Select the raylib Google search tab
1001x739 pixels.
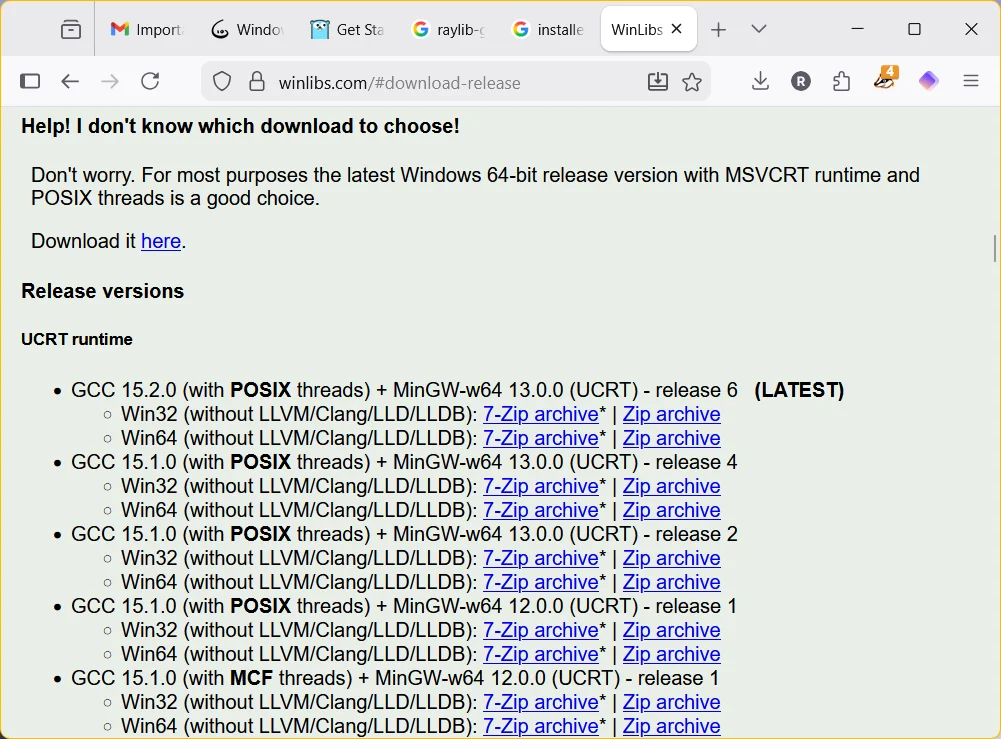pos(447,29)
